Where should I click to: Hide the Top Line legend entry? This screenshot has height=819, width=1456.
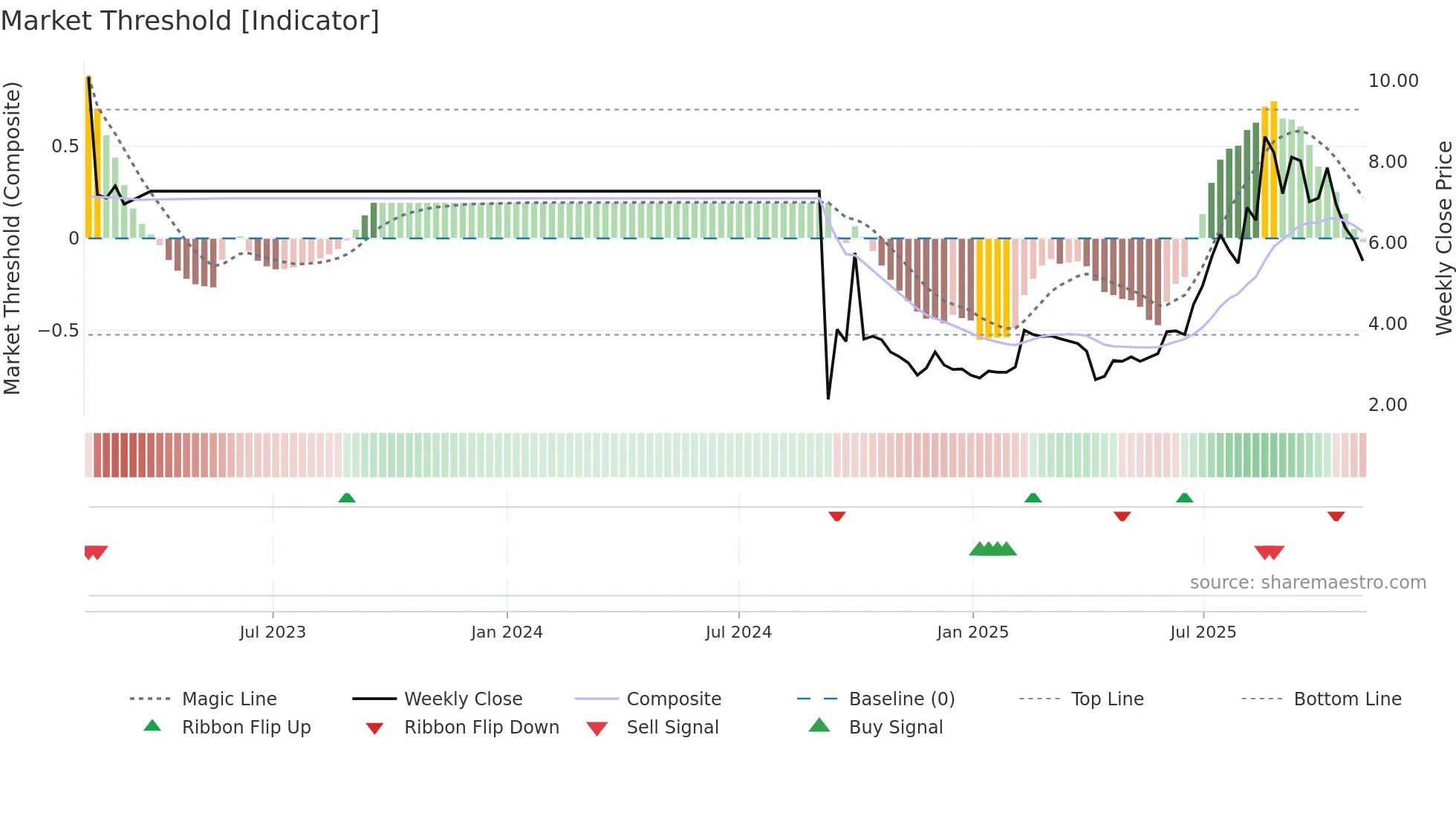coord(1107,699)
